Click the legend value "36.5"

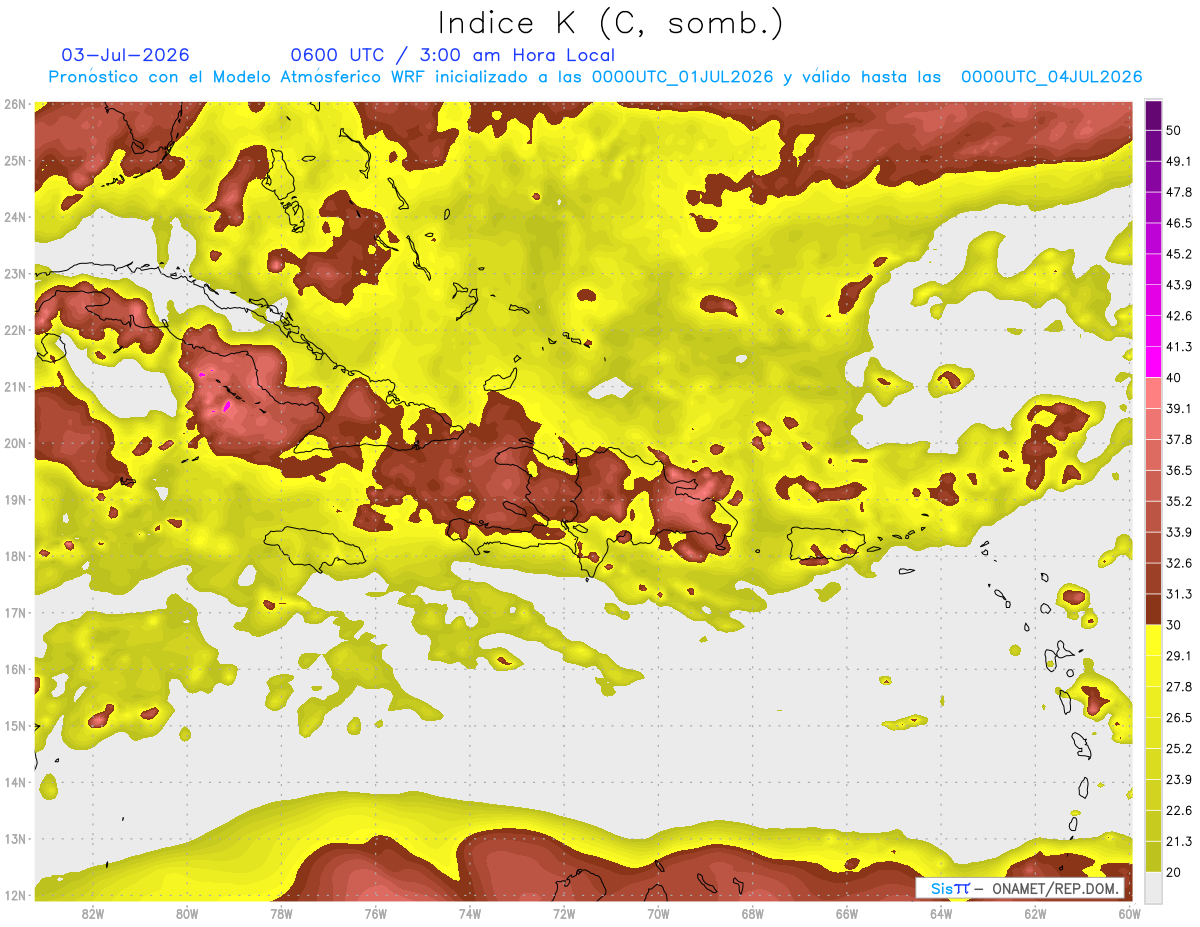[1179, 471]
